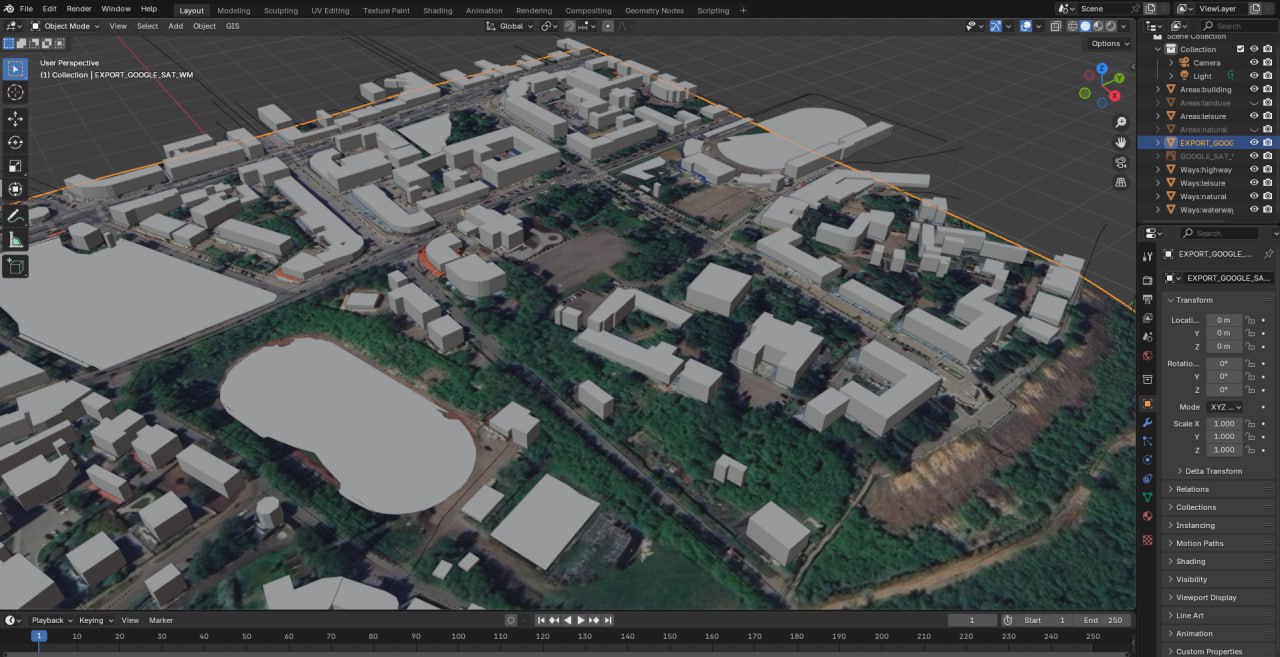
Task: Switch to the Shading workspace tab
Action: (437, 10)
